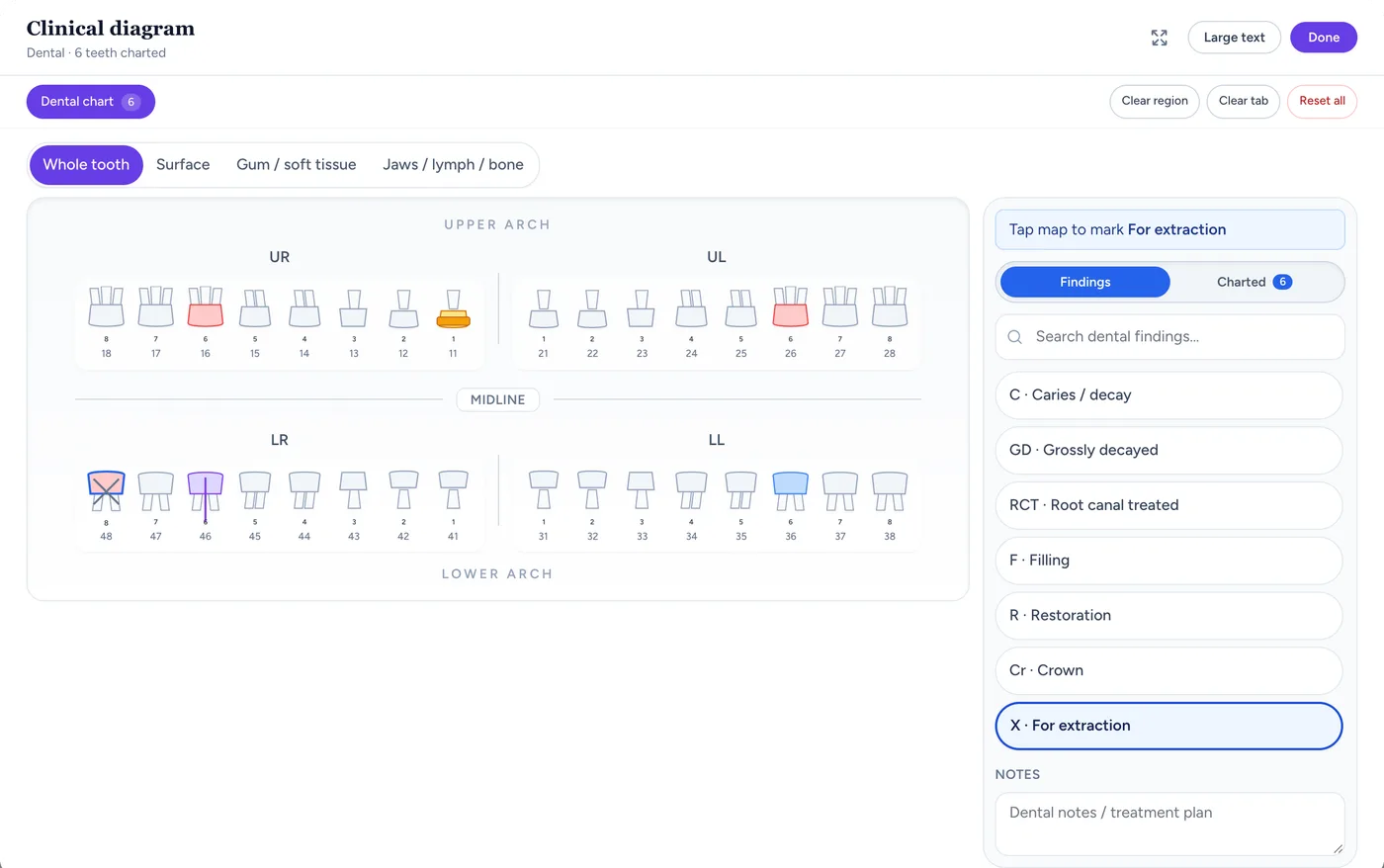The height and width of the screenshot is (868, 1384).
Task: Click the Clear tab button
Action: 1244,102
